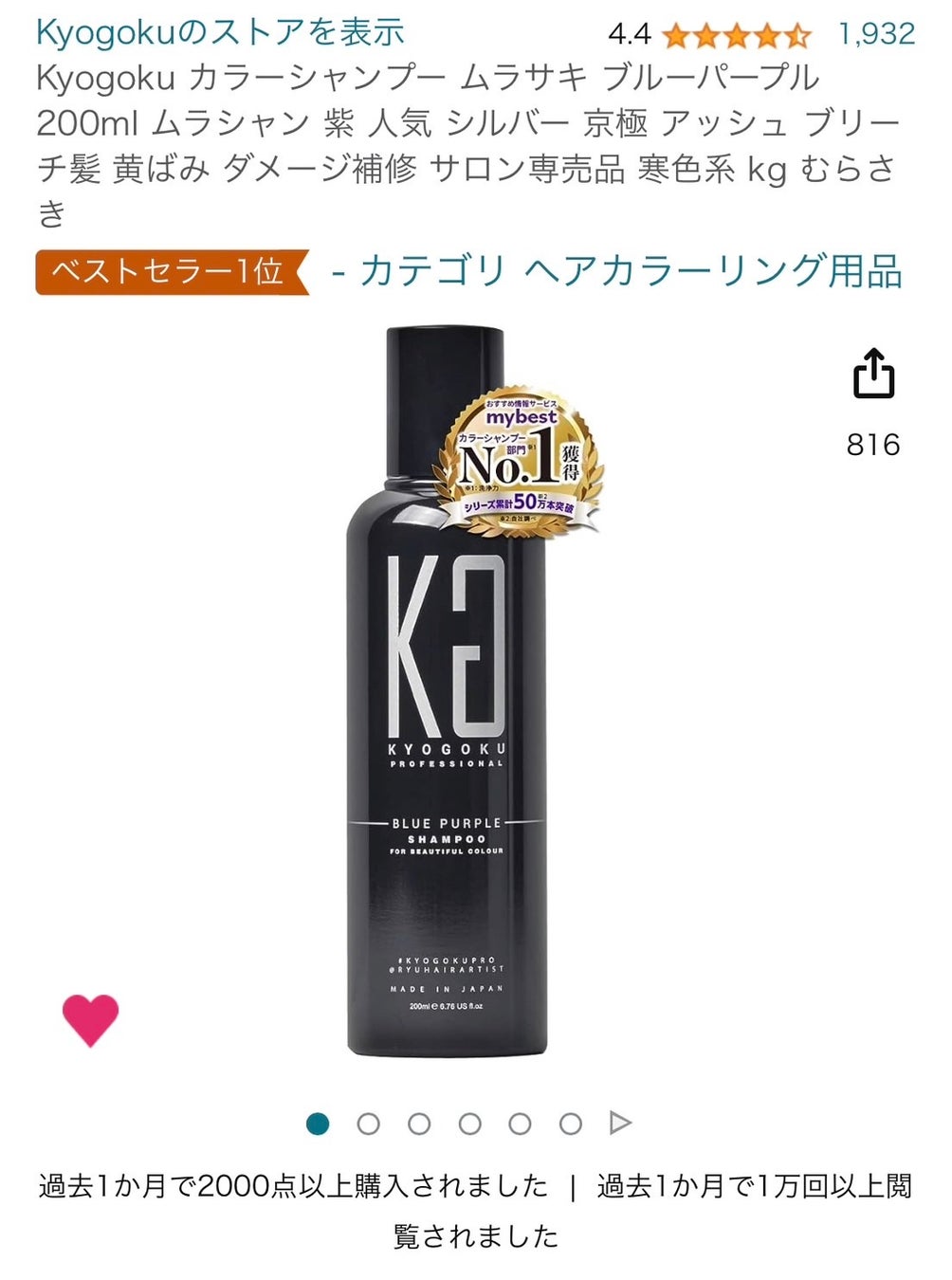Tap the ベストセラー1位 badge

(173, 272)
